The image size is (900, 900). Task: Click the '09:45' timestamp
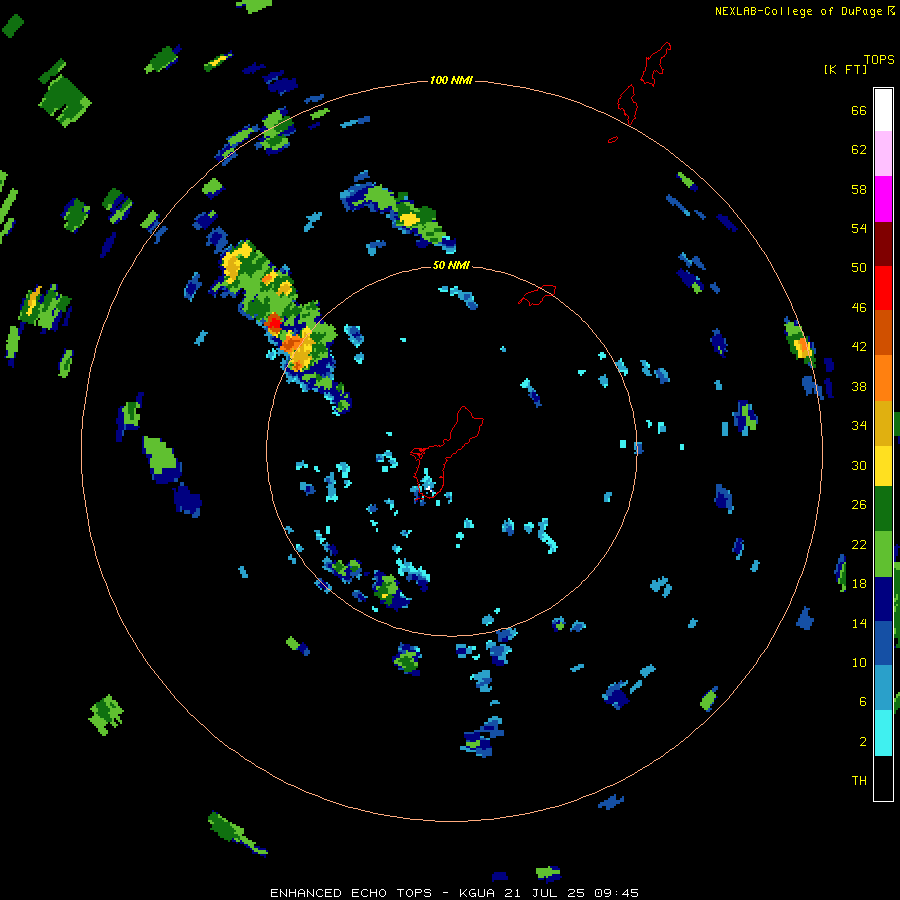click(x=616, y=893)
